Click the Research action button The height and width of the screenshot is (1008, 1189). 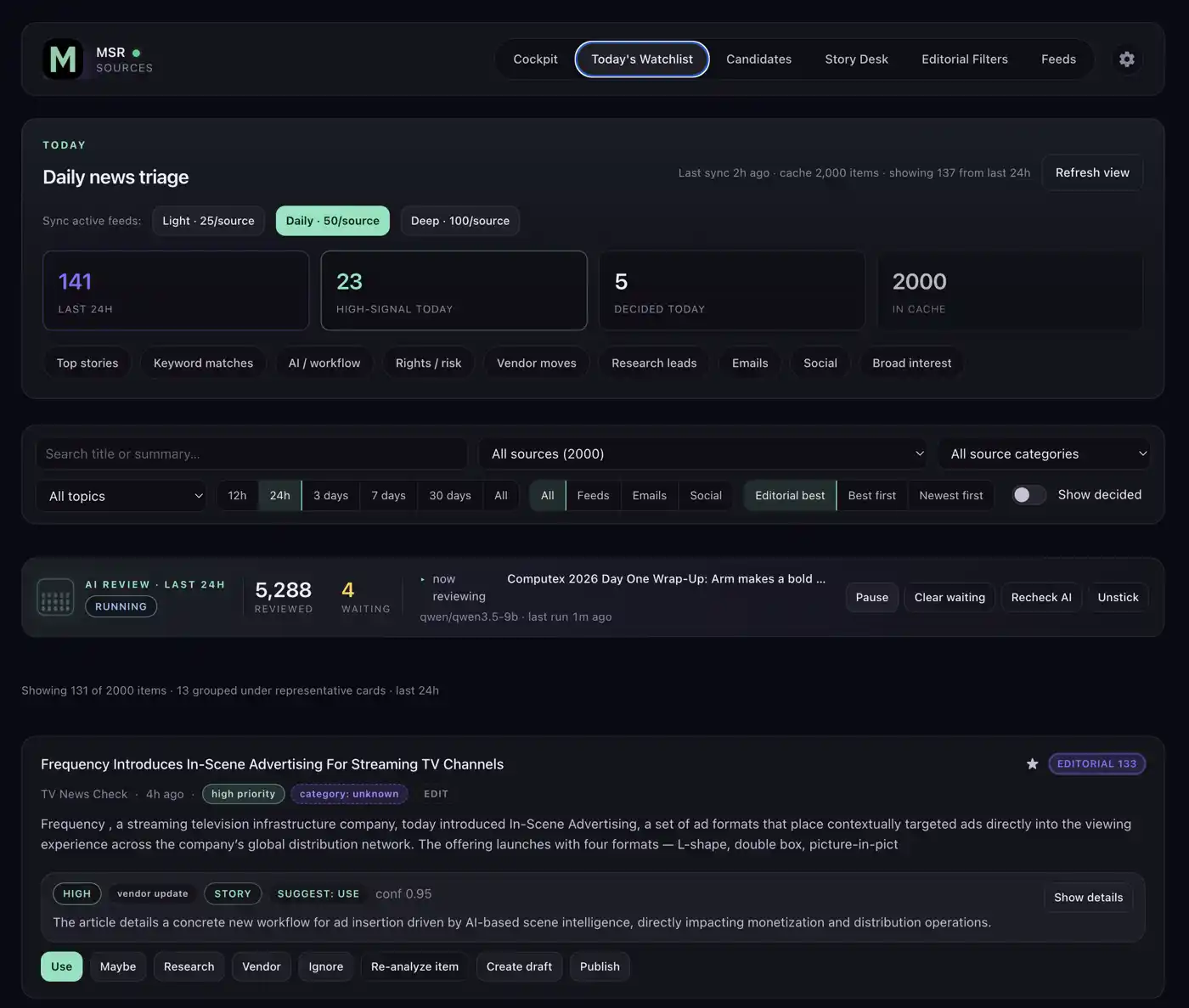189,966
